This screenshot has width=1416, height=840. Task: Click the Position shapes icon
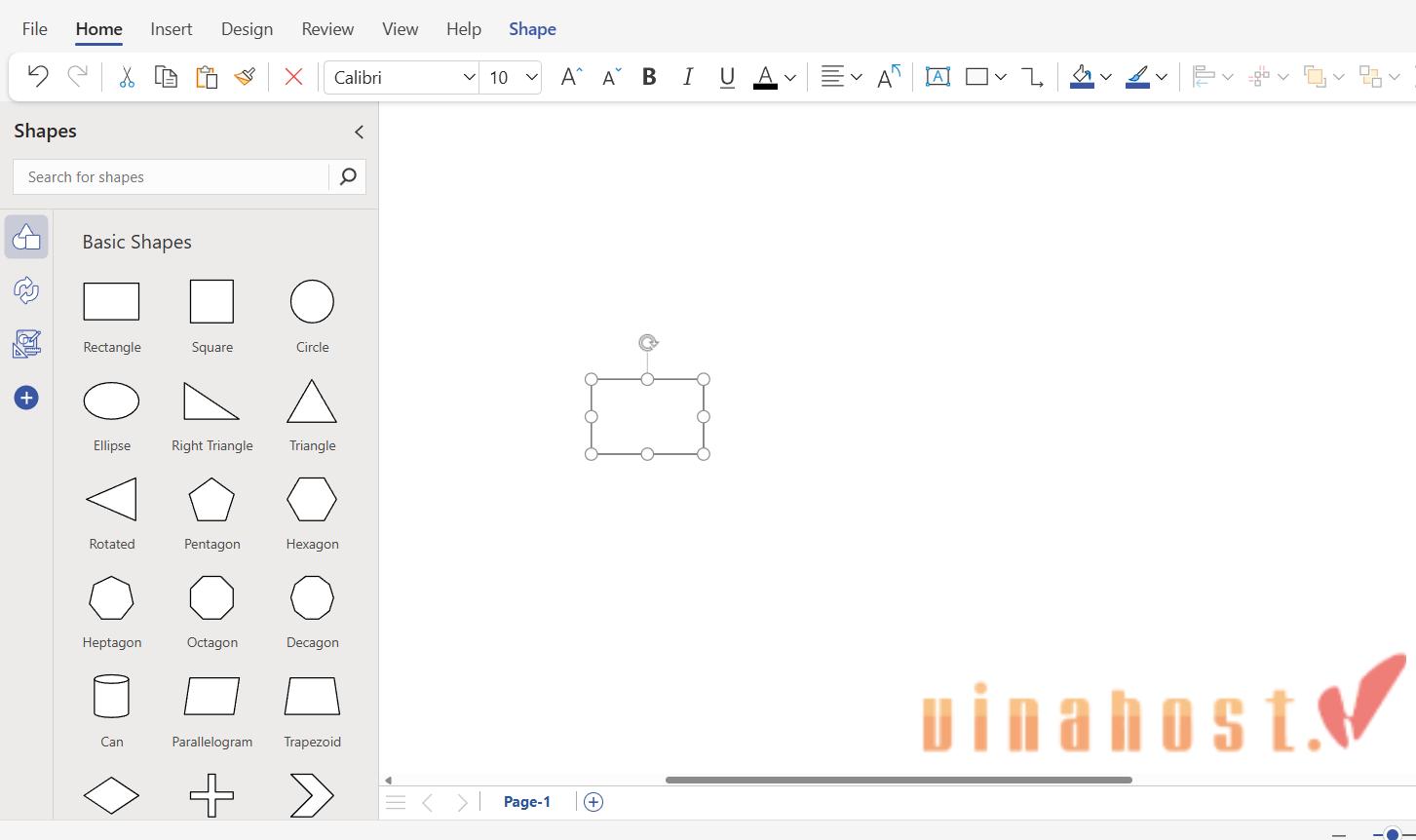(x=1259, y=77)
